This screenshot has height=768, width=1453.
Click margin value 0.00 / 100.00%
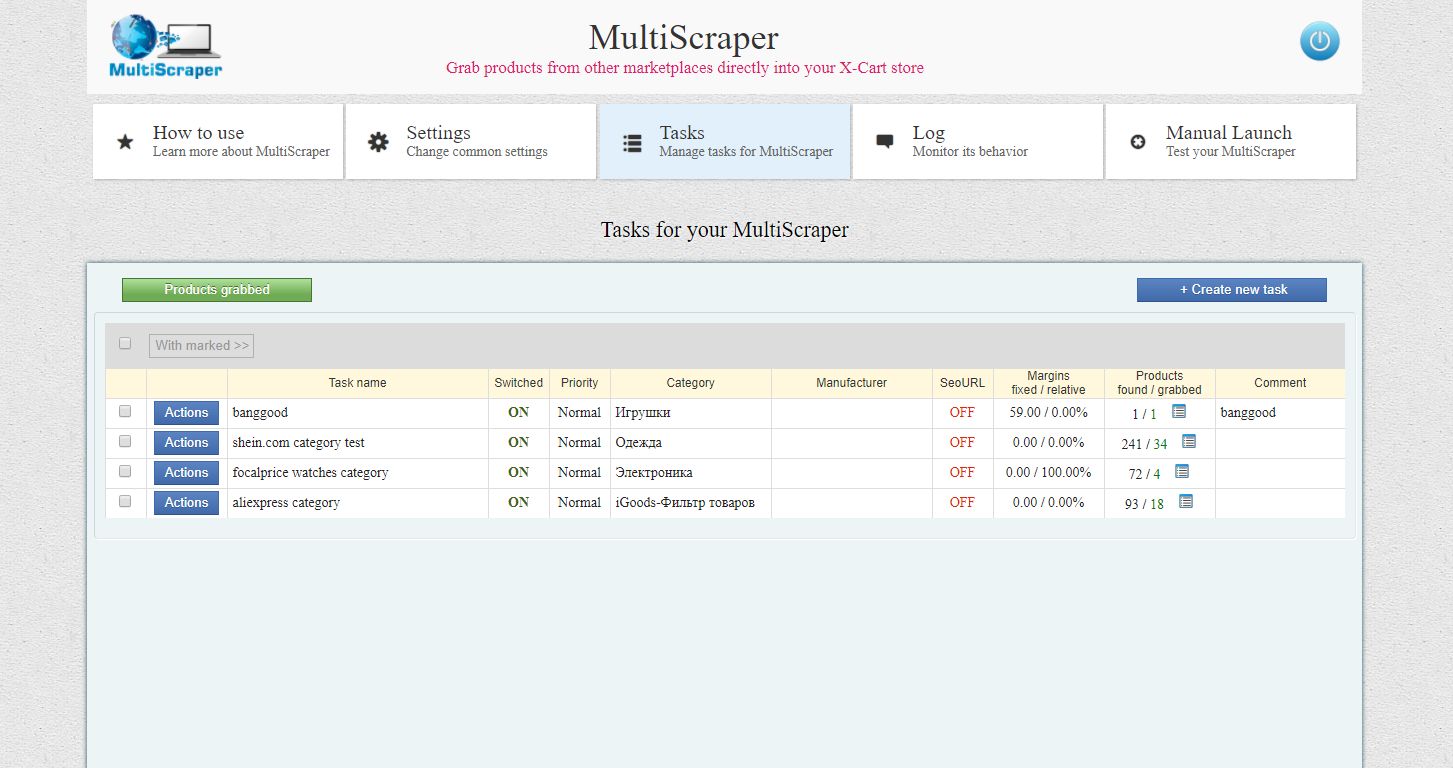click(1048, 472)
